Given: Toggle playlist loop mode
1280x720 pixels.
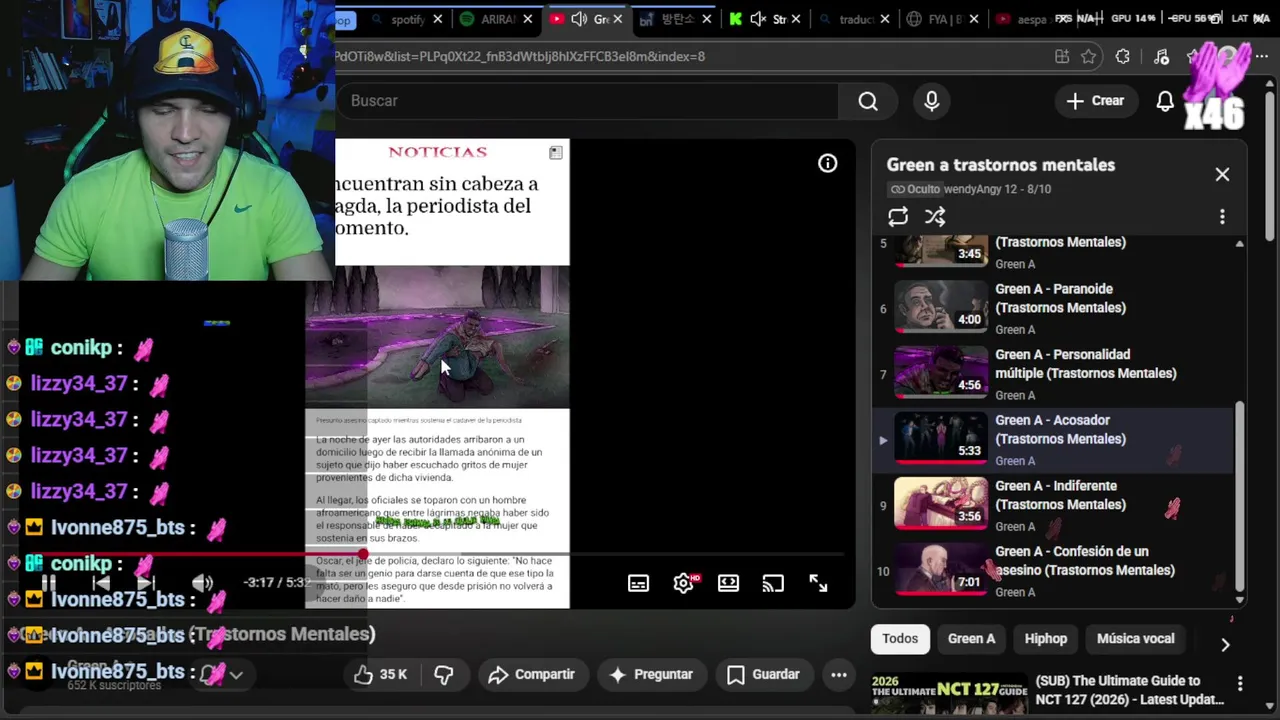Looking at the screenshot, I should point(898,217).
